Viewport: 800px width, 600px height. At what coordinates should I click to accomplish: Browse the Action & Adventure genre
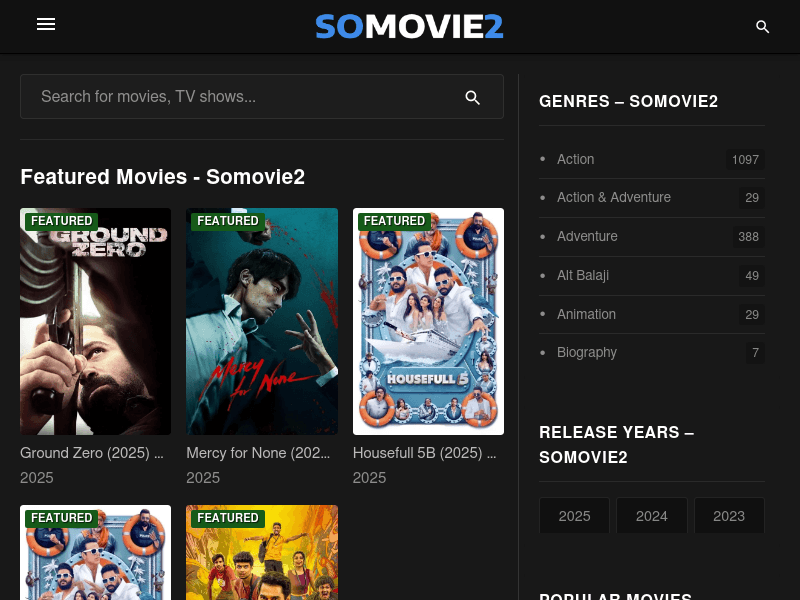(614, 197)
